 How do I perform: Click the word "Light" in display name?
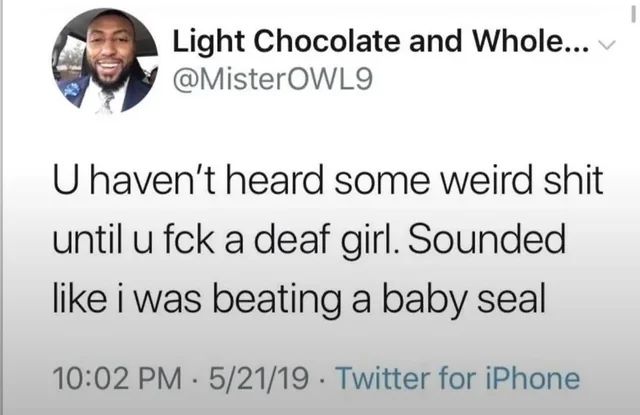click(211, 42)
